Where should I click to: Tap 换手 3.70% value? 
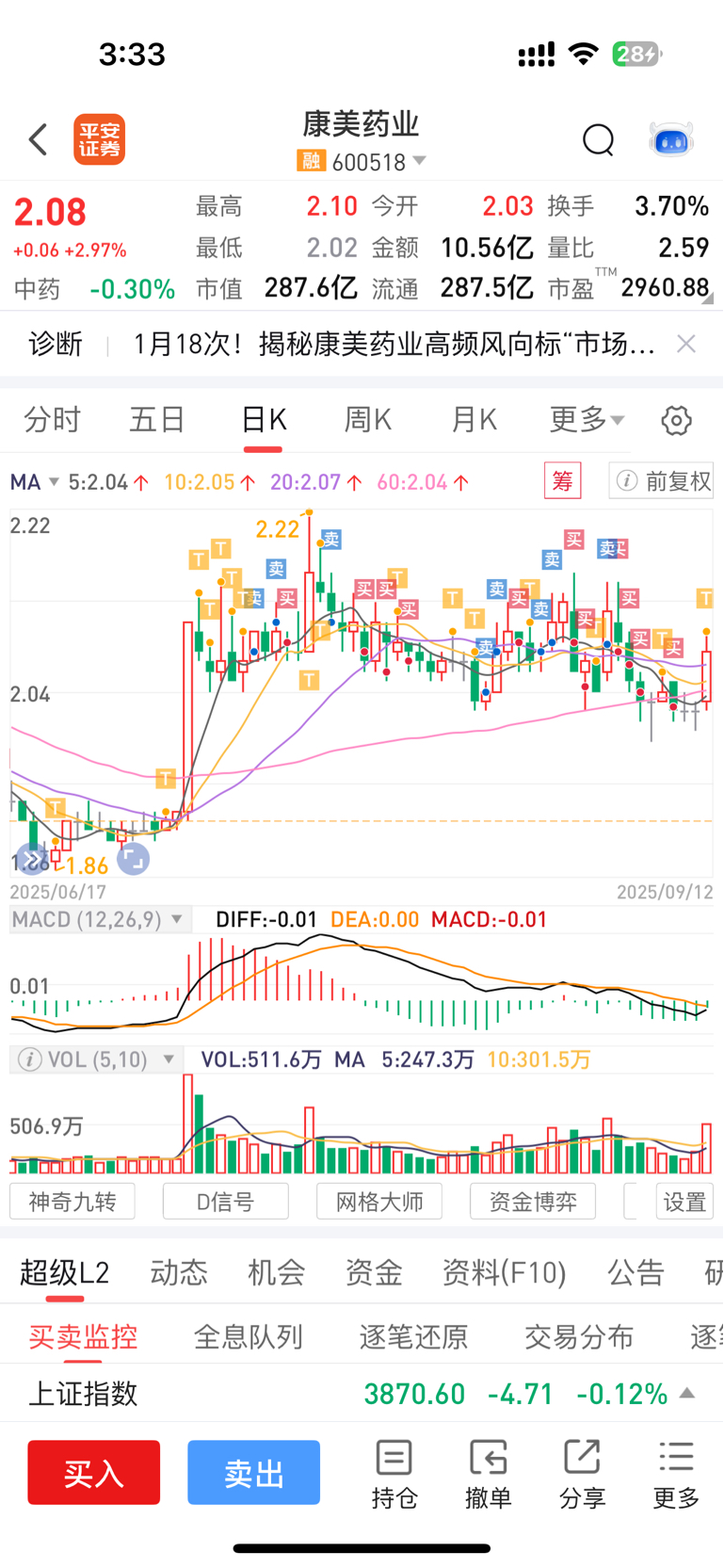[671, 206]
